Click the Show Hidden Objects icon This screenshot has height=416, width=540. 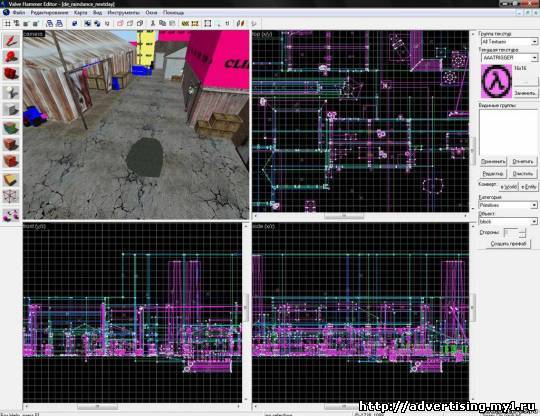pos(139,23)
